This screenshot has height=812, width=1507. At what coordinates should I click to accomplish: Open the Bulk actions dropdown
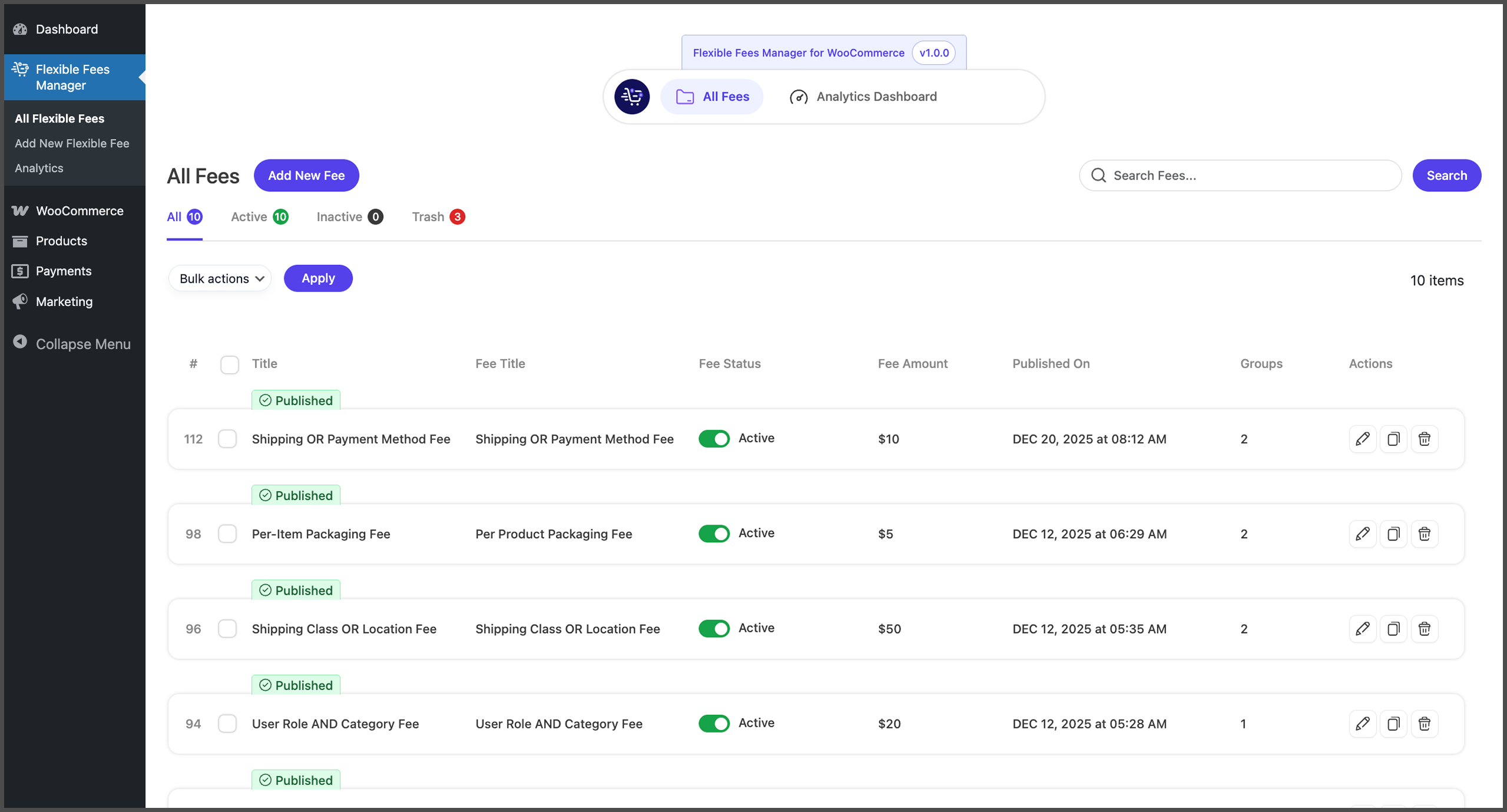[220, 279]
